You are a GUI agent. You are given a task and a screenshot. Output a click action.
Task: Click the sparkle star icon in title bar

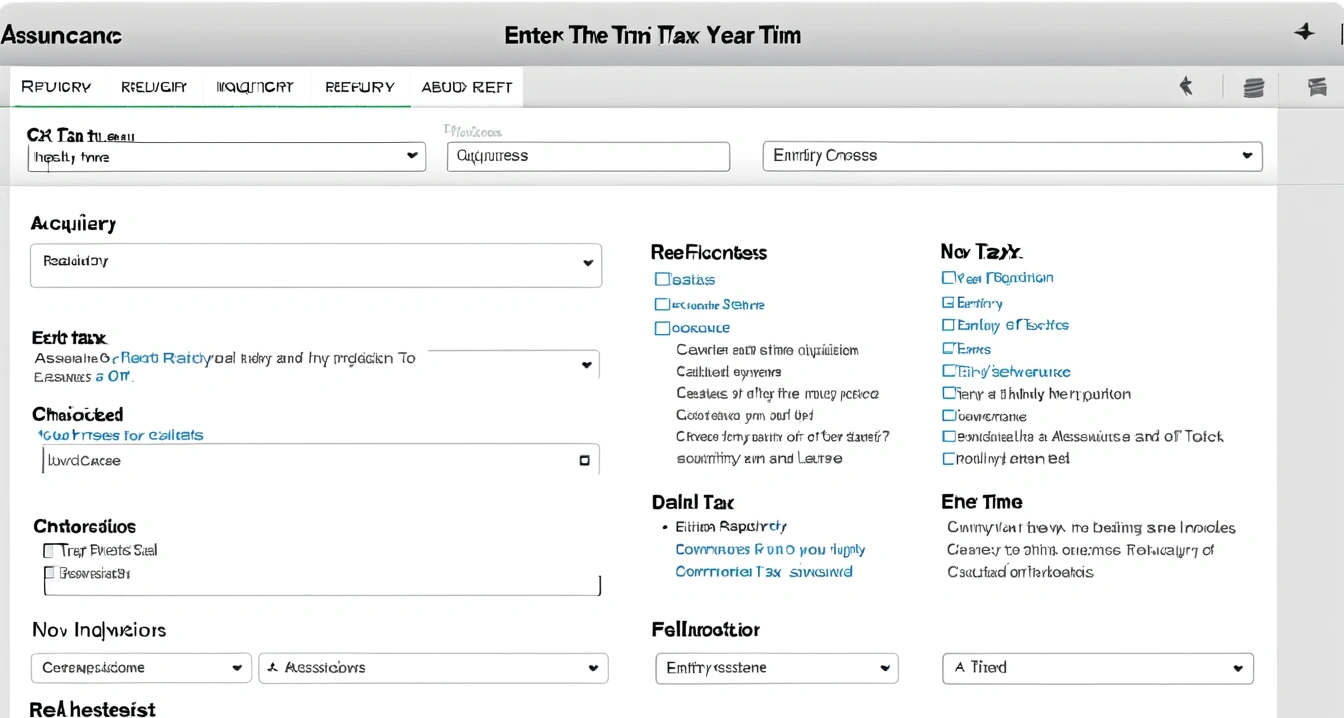pos(1304,32)
